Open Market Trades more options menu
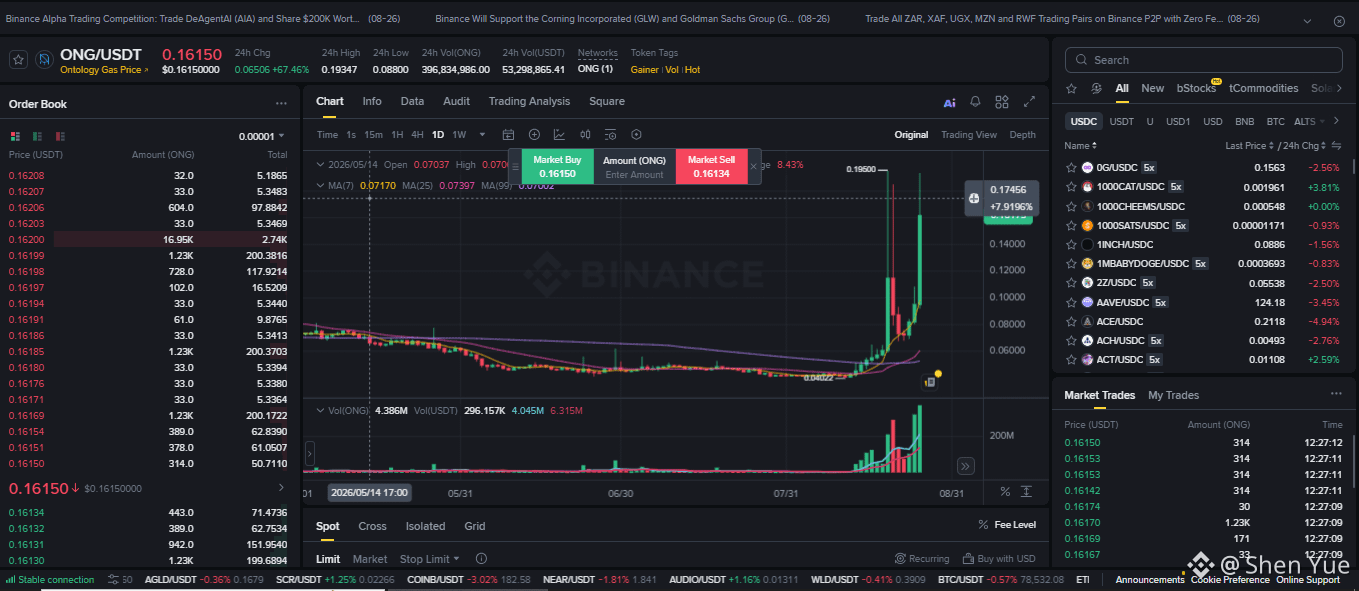 tap(1336, 394)
